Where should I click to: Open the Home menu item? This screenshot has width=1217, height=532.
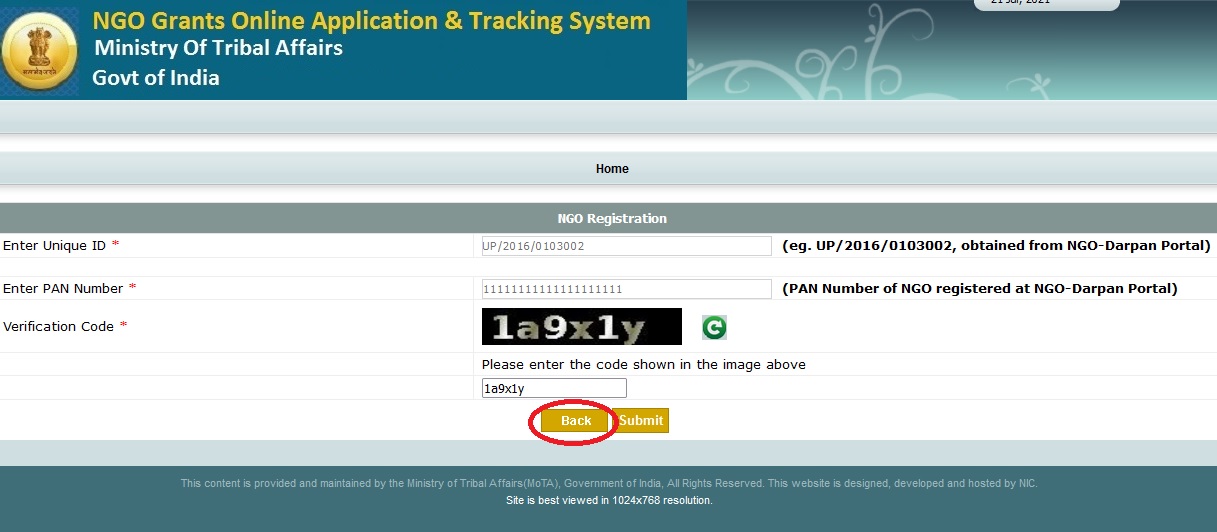click(612, 169)
